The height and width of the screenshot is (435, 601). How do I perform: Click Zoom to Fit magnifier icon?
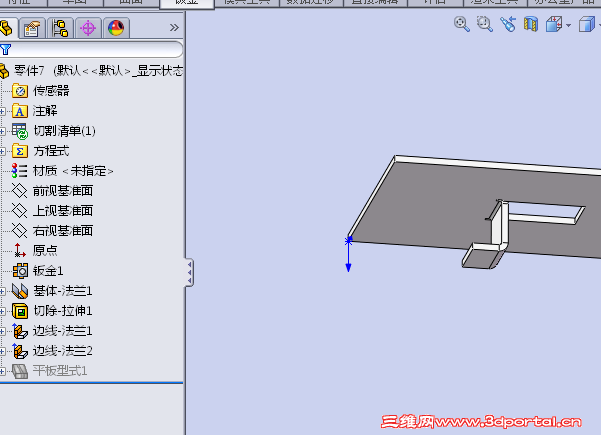click(x=462, y=25)
